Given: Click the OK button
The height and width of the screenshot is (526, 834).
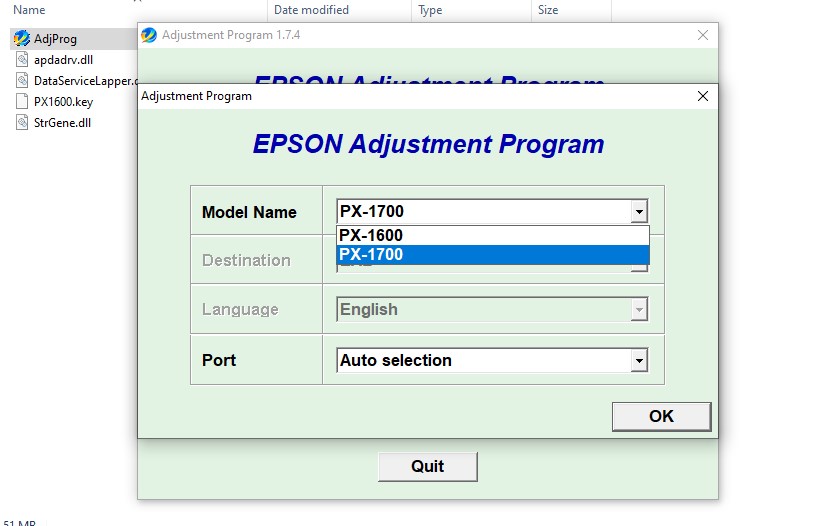Looking at the screenshot, I should pyautogui.click(x=661, y=416).
